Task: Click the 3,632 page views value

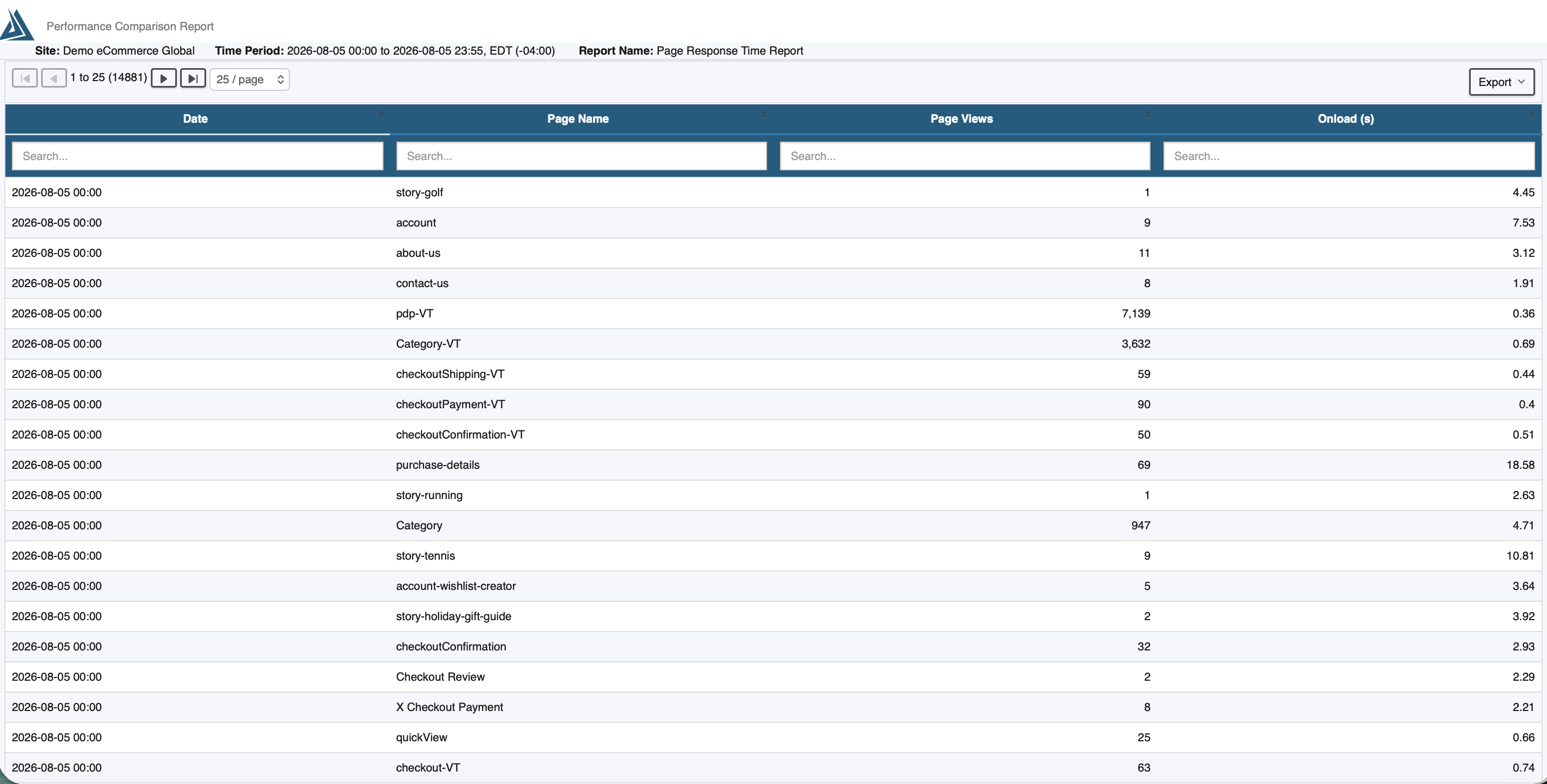Action: click(1135, 344)
